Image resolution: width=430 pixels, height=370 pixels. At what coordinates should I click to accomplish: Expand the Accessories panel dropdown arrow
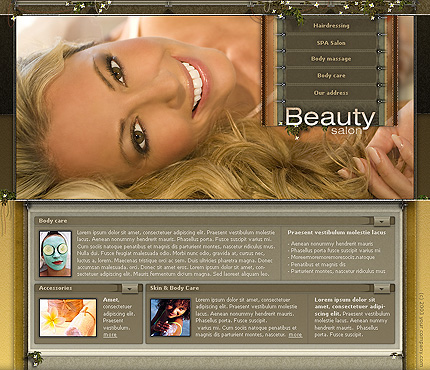click(130, 289)
